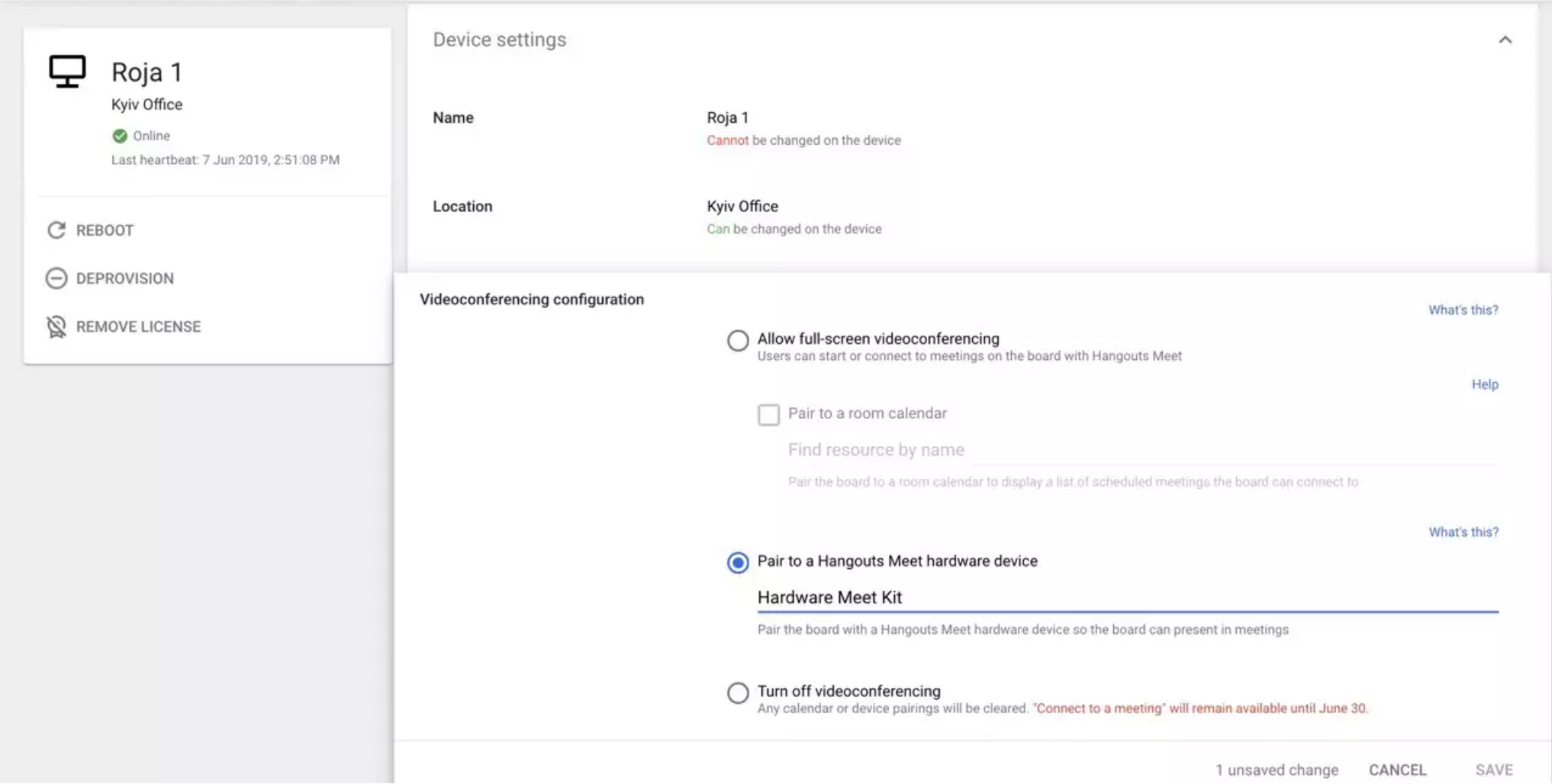Check the Pair to a room calendar checkbox

point(768,414)
